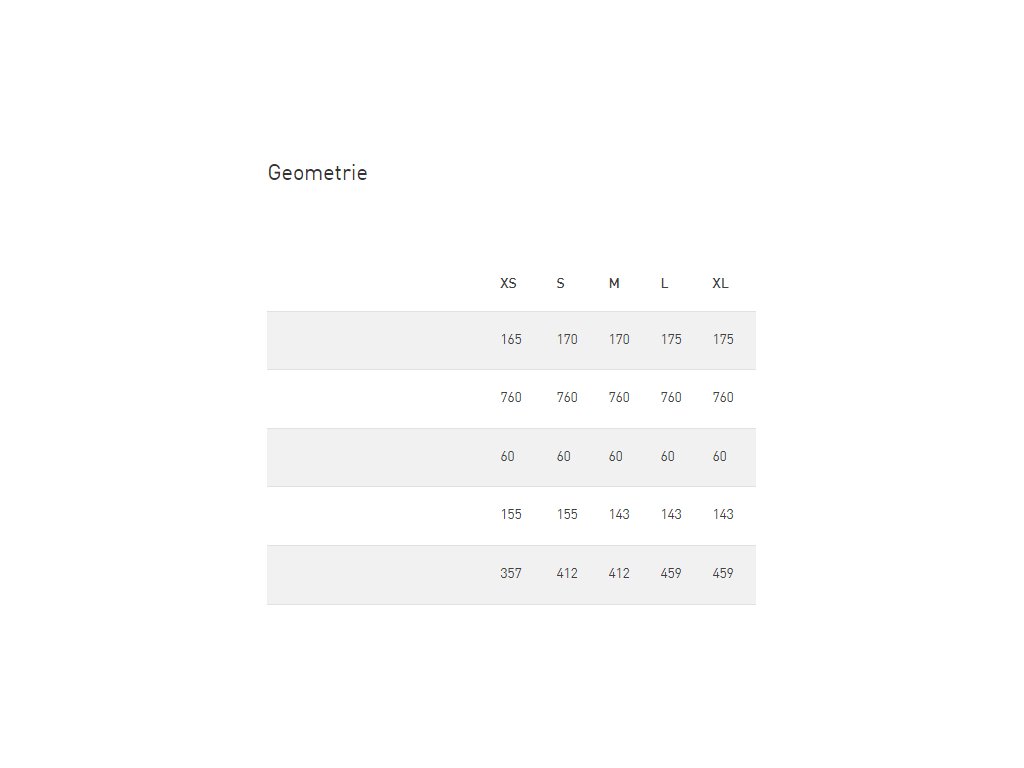Click the Geometrie heading

pyautogui.click(x=317, y=173)
